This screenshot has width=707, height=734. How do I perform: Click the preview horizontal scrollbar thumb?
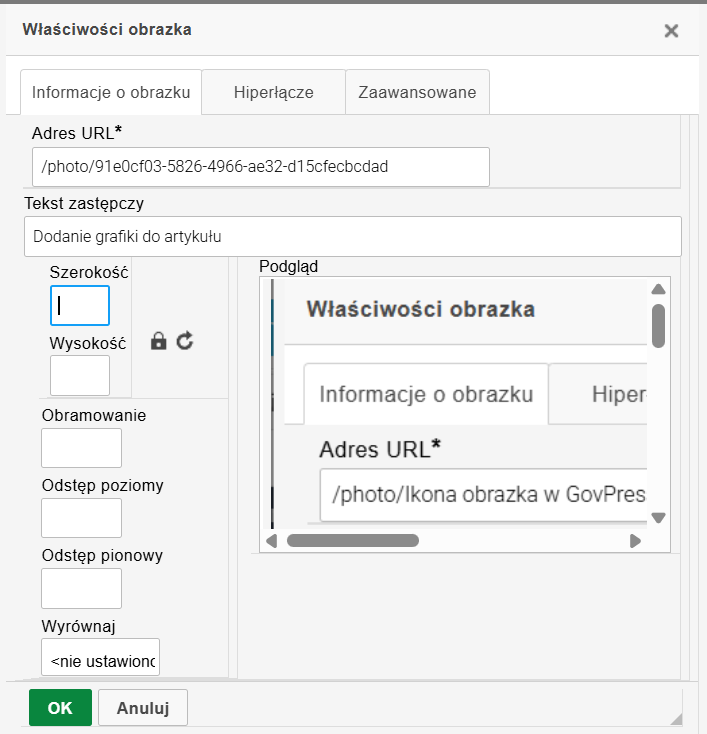point(353,541)
